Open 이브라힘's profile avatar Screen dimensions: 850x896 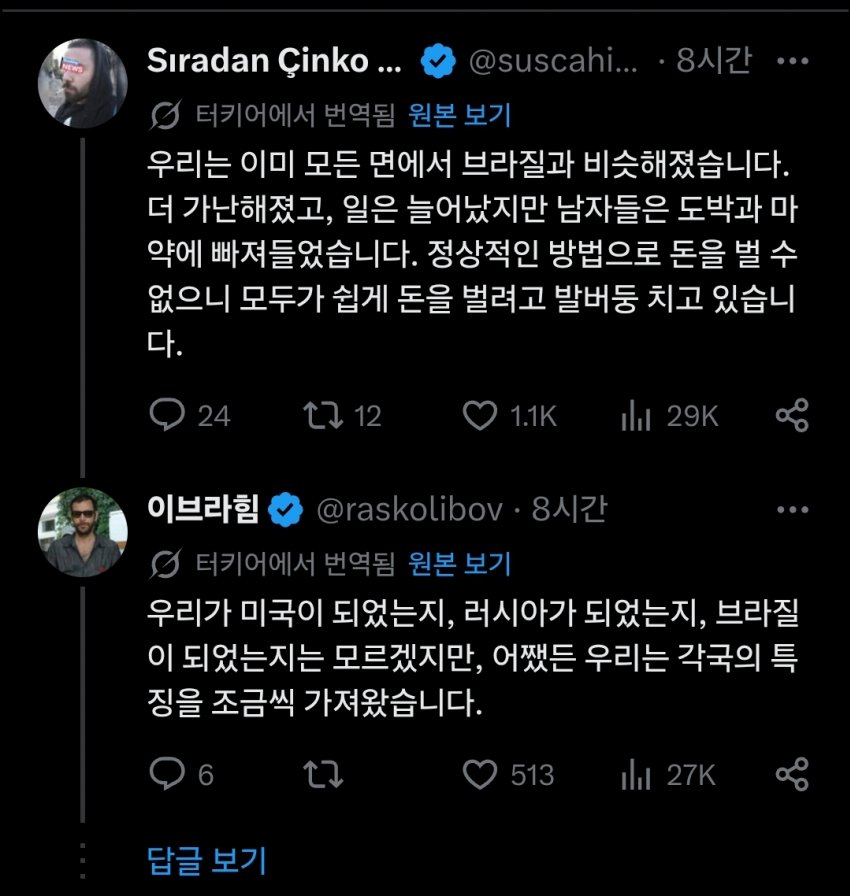pyautogui.click(x=82, y=533)
